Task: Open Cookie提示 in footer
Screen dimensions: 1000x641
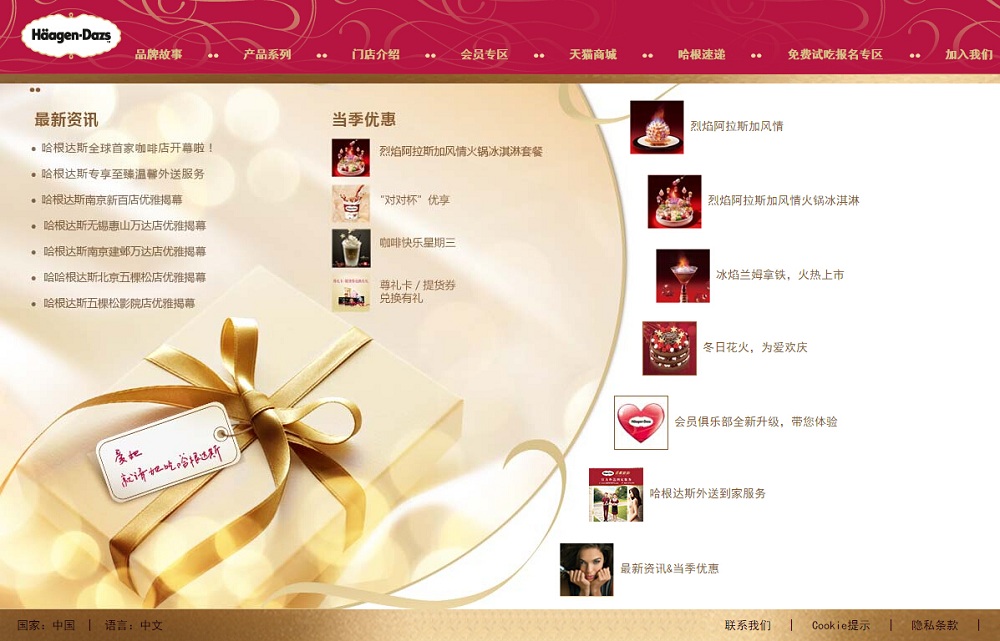Action: (841, 625)
